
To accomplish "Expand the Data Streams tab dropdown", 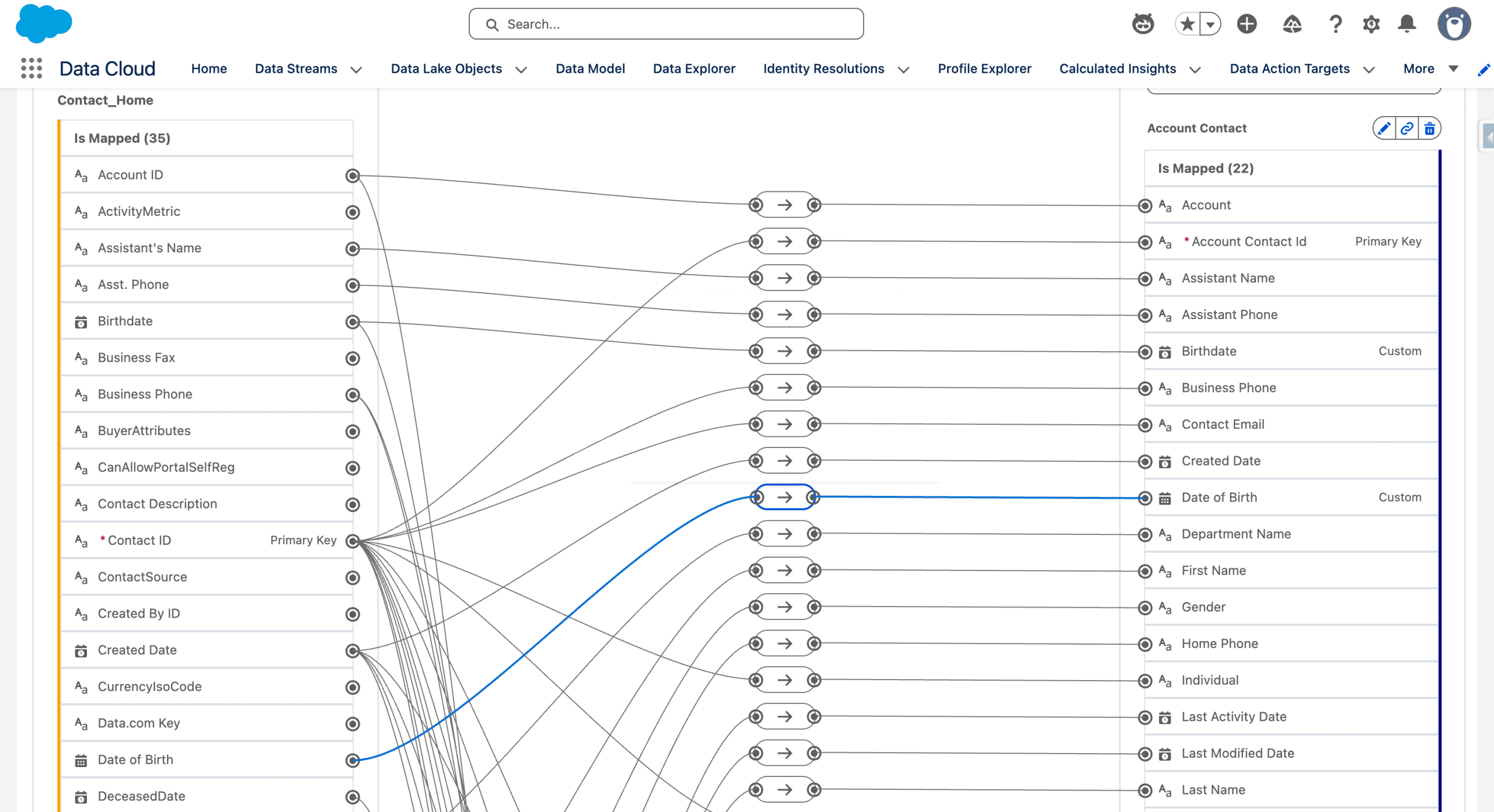I will pyautogui.click(x=356, y=69).
